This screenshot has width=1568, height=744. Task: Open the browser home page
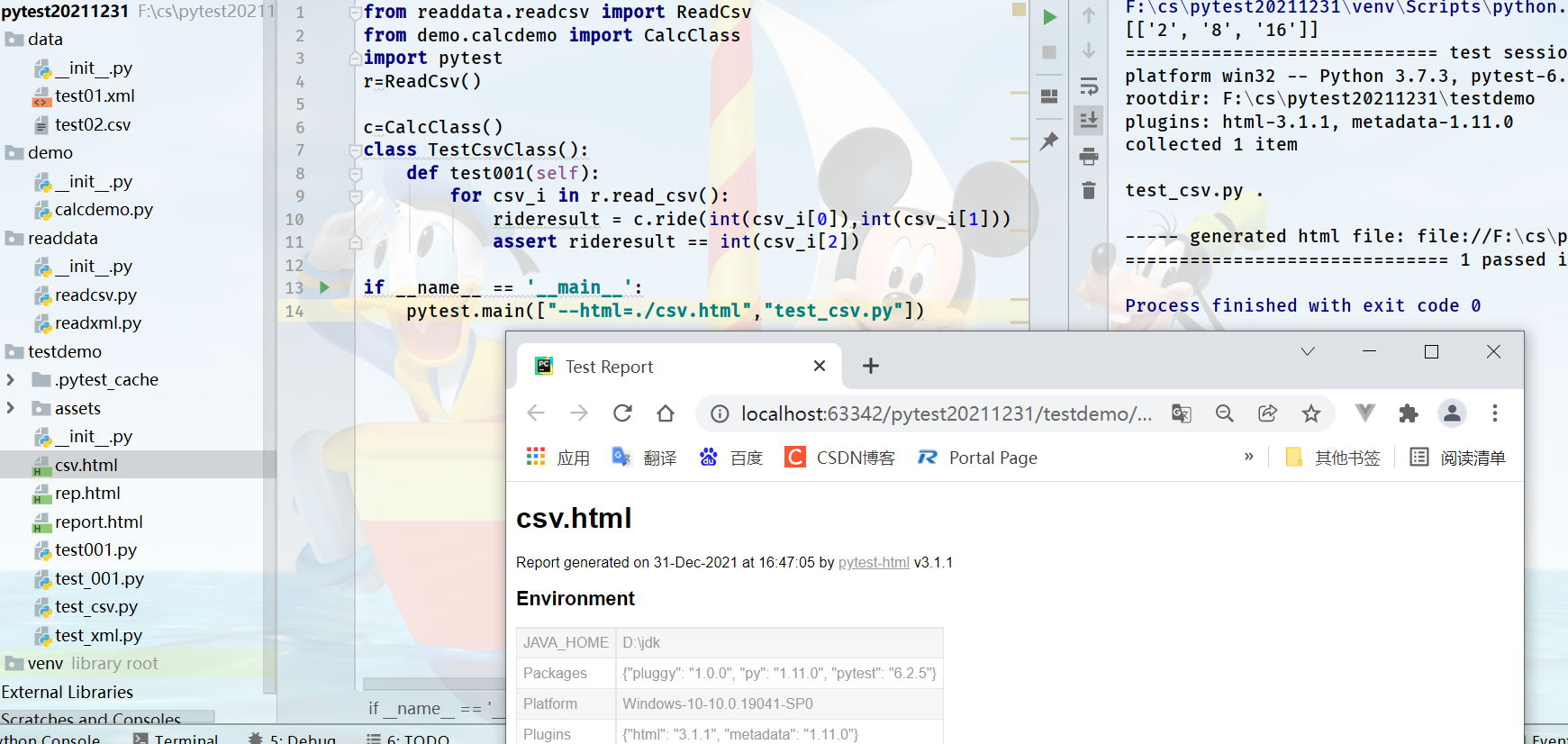666,413
